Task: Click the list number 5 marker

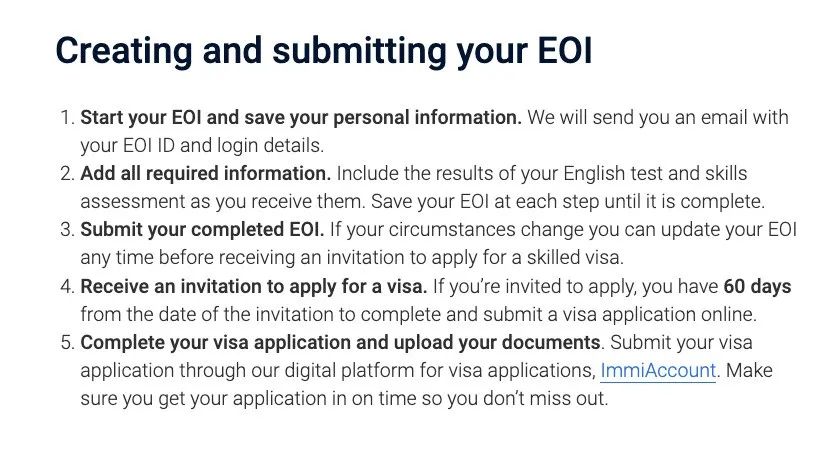Action: click(x=67, y=342)
